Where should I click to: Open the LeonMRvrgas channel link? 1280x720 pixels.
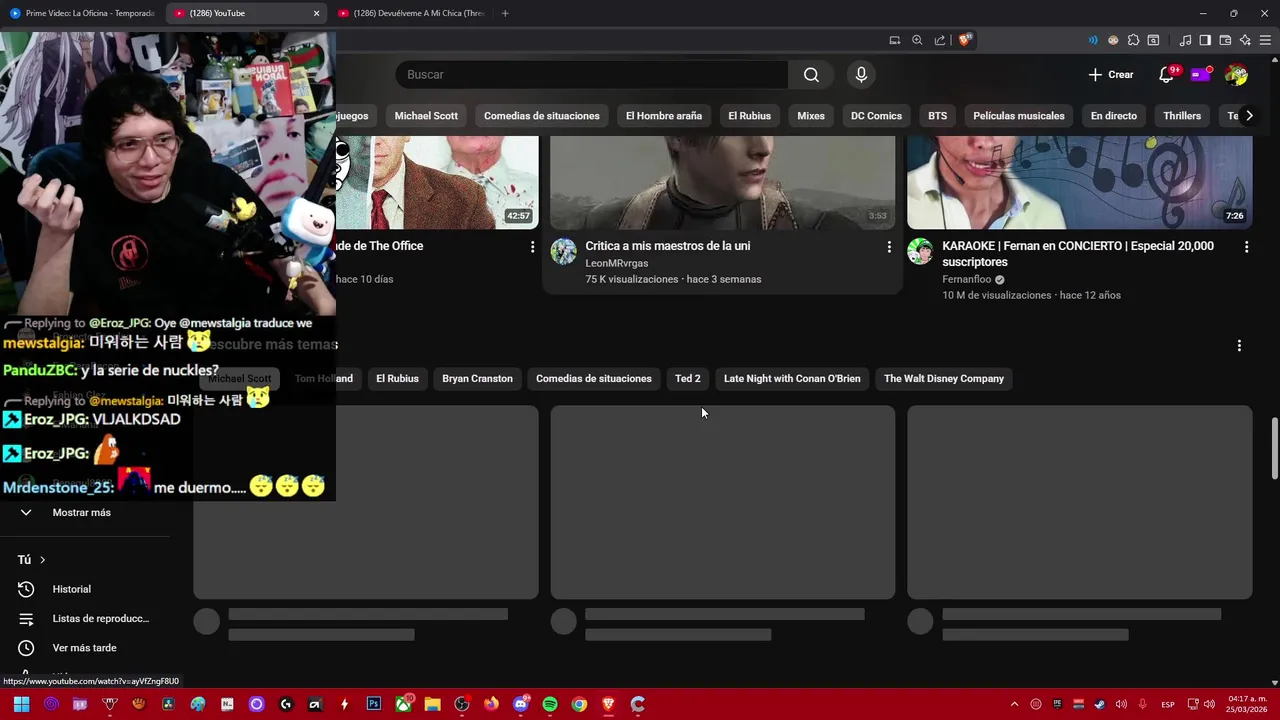pyautogui.click(x=617, y=264)
